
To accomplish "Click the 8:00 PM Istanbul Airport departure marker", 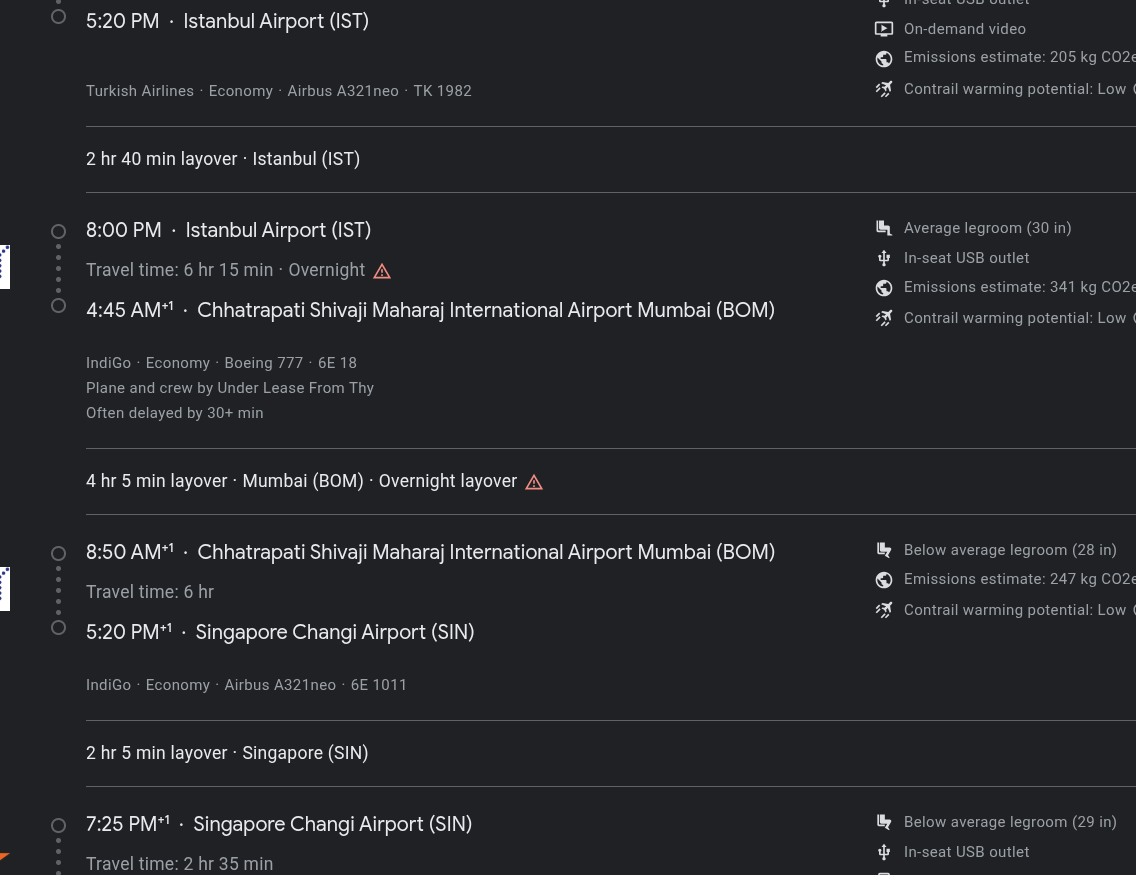I will click(59, 231).
